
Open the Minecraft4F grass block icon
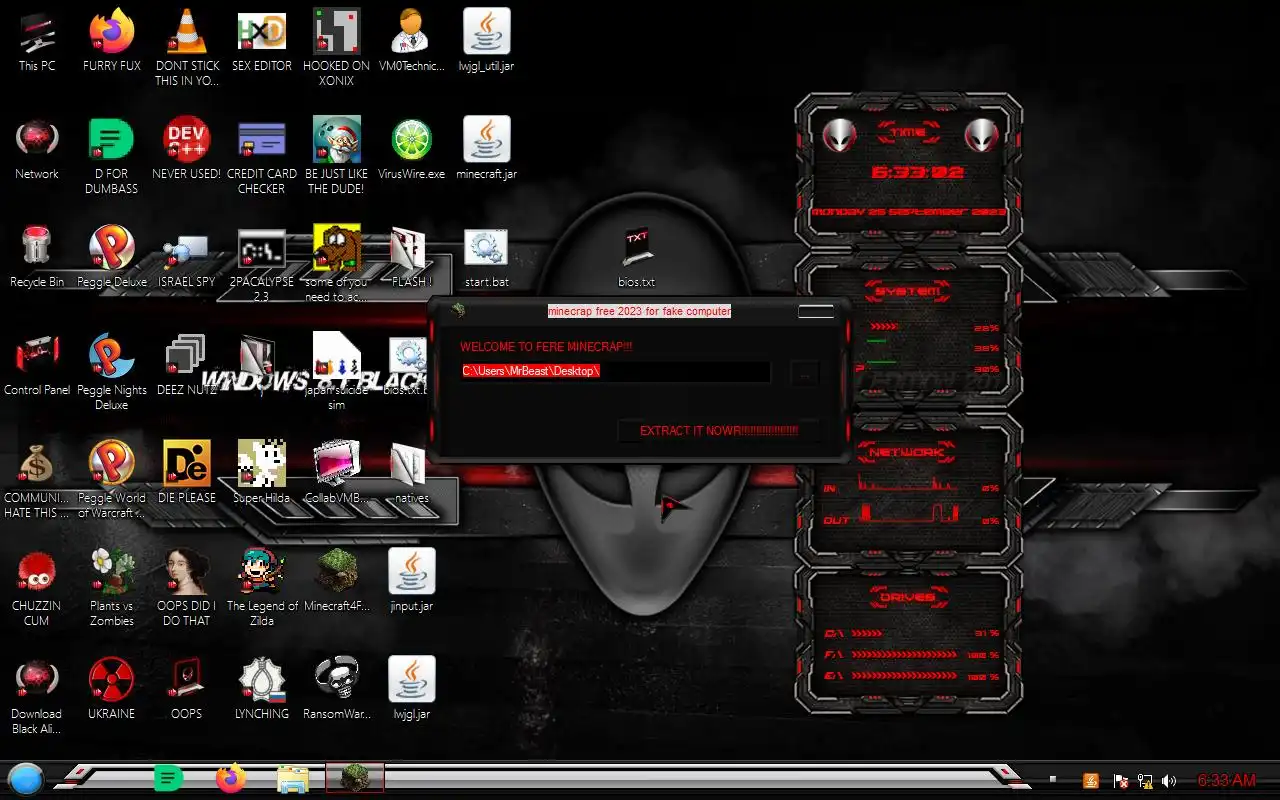click(336, 580)
